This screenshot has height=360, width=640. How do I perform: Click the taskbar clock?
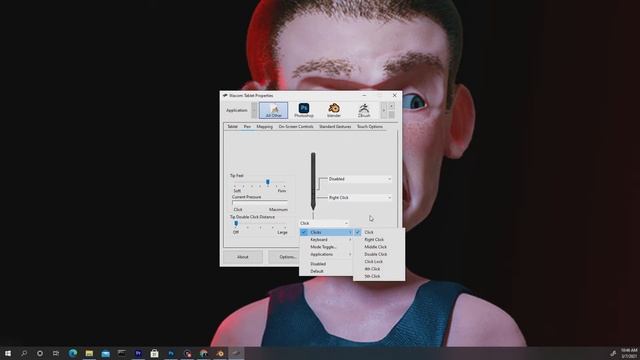coord(629,353)
